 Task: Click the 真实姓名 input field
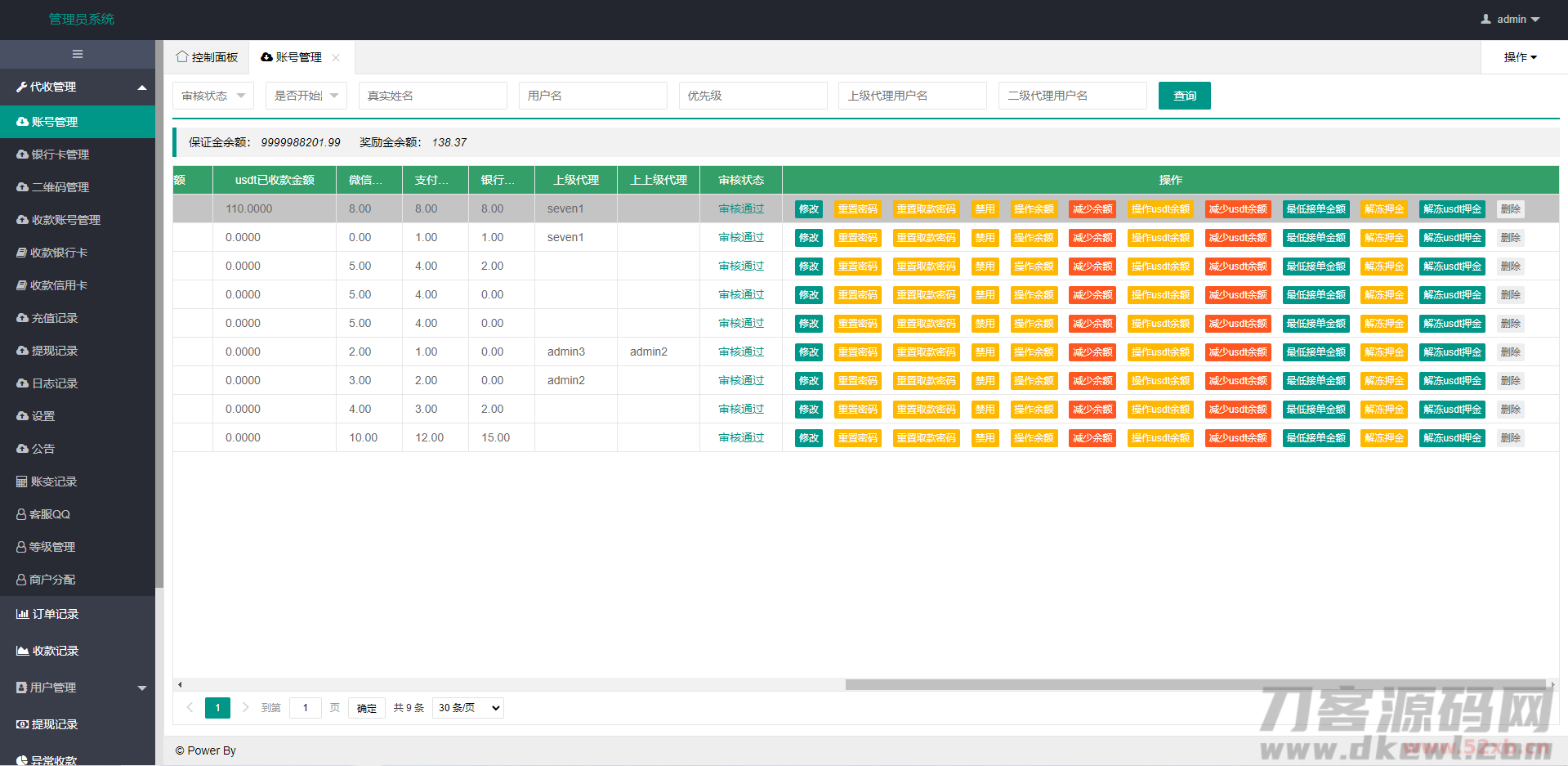[433, 96]
